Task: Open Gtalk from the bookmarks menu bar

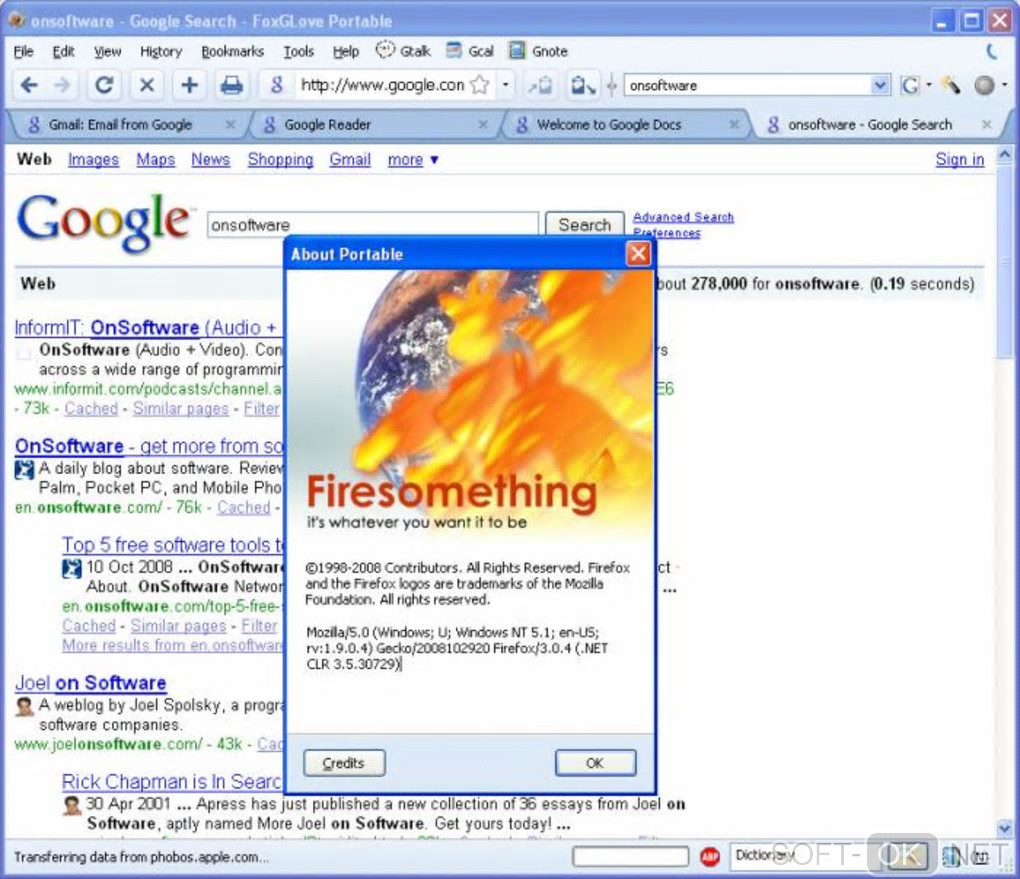Action: (403, 51)
